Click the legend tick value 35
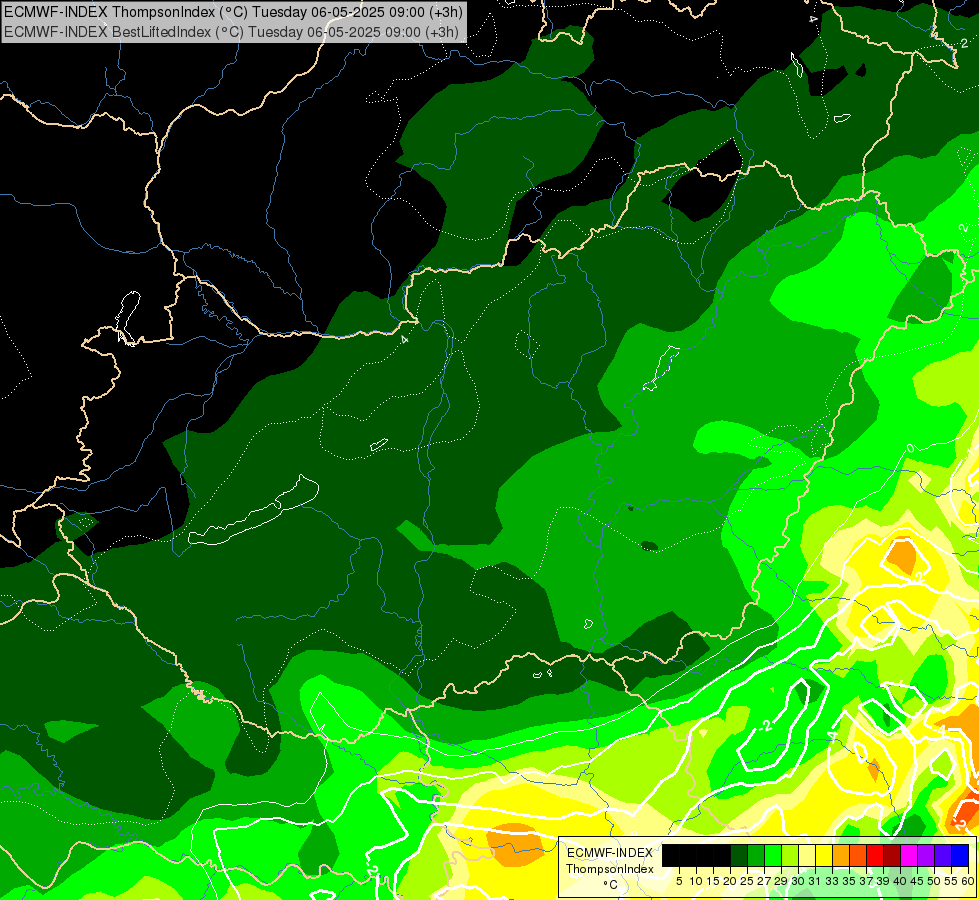The height and width of the screenshot is (900, 979). pyautogui.click(x=850, y=881)
